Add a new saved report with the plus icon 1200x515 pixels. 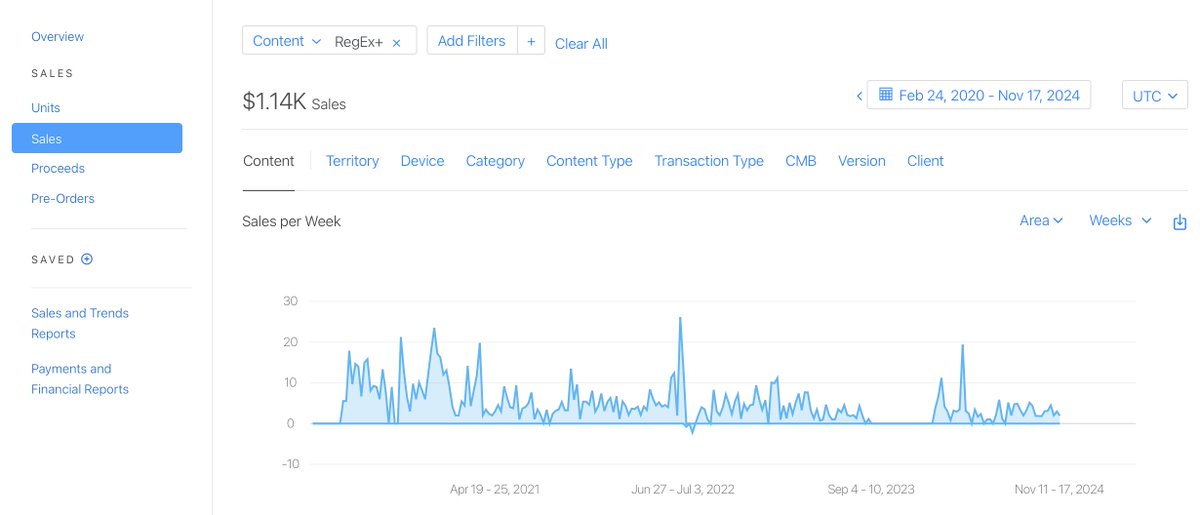click(x=87, y=259)
